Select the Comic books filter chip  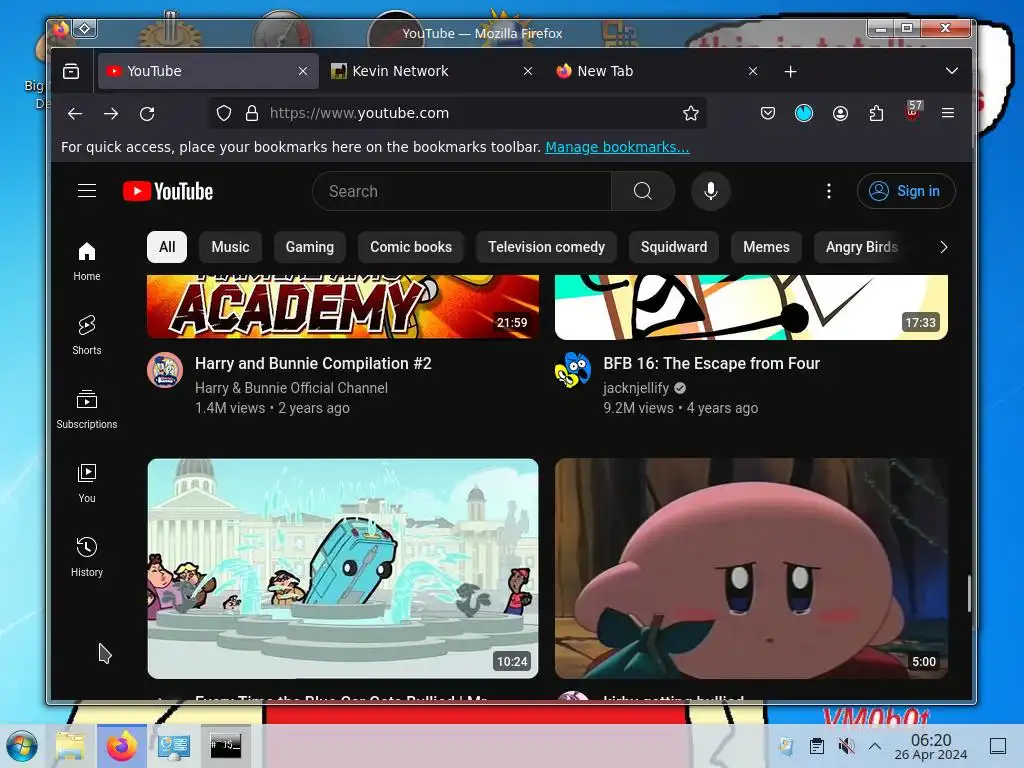411,247
